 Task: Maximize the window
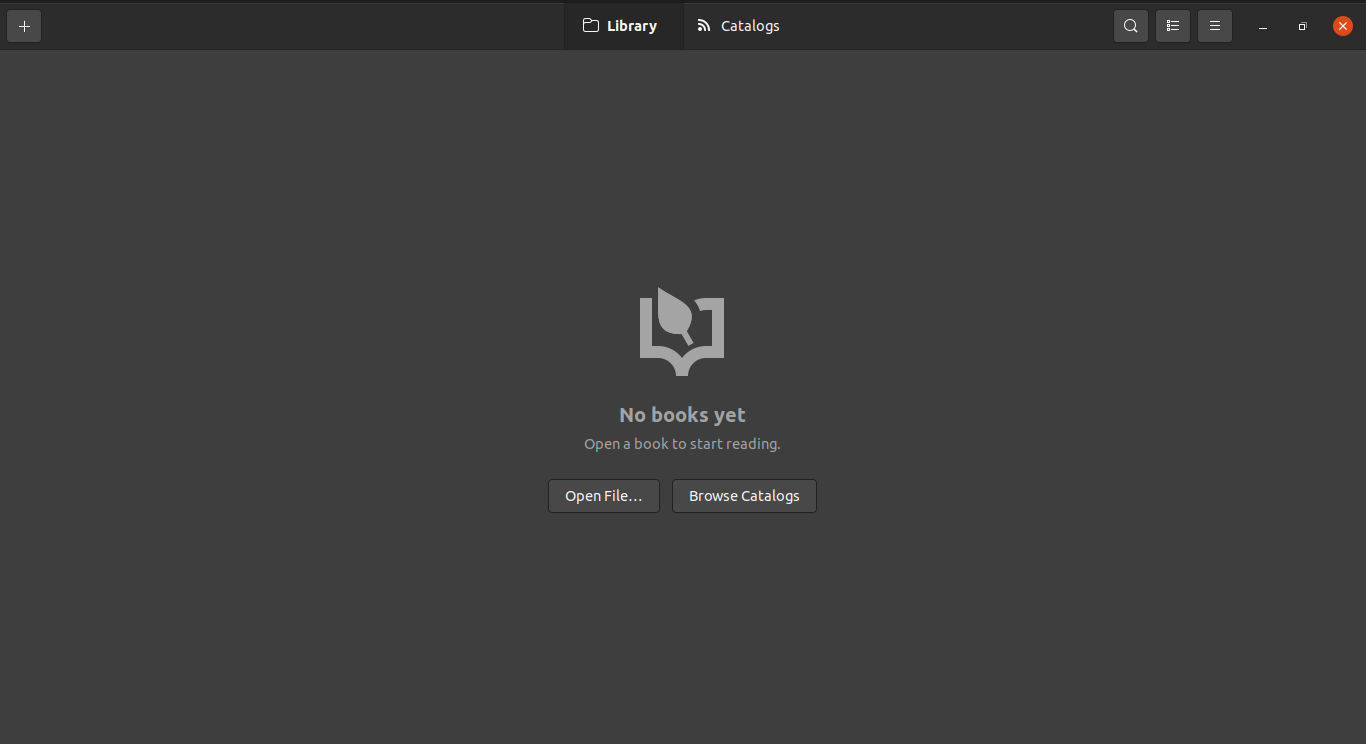(x=1302, y=27)
